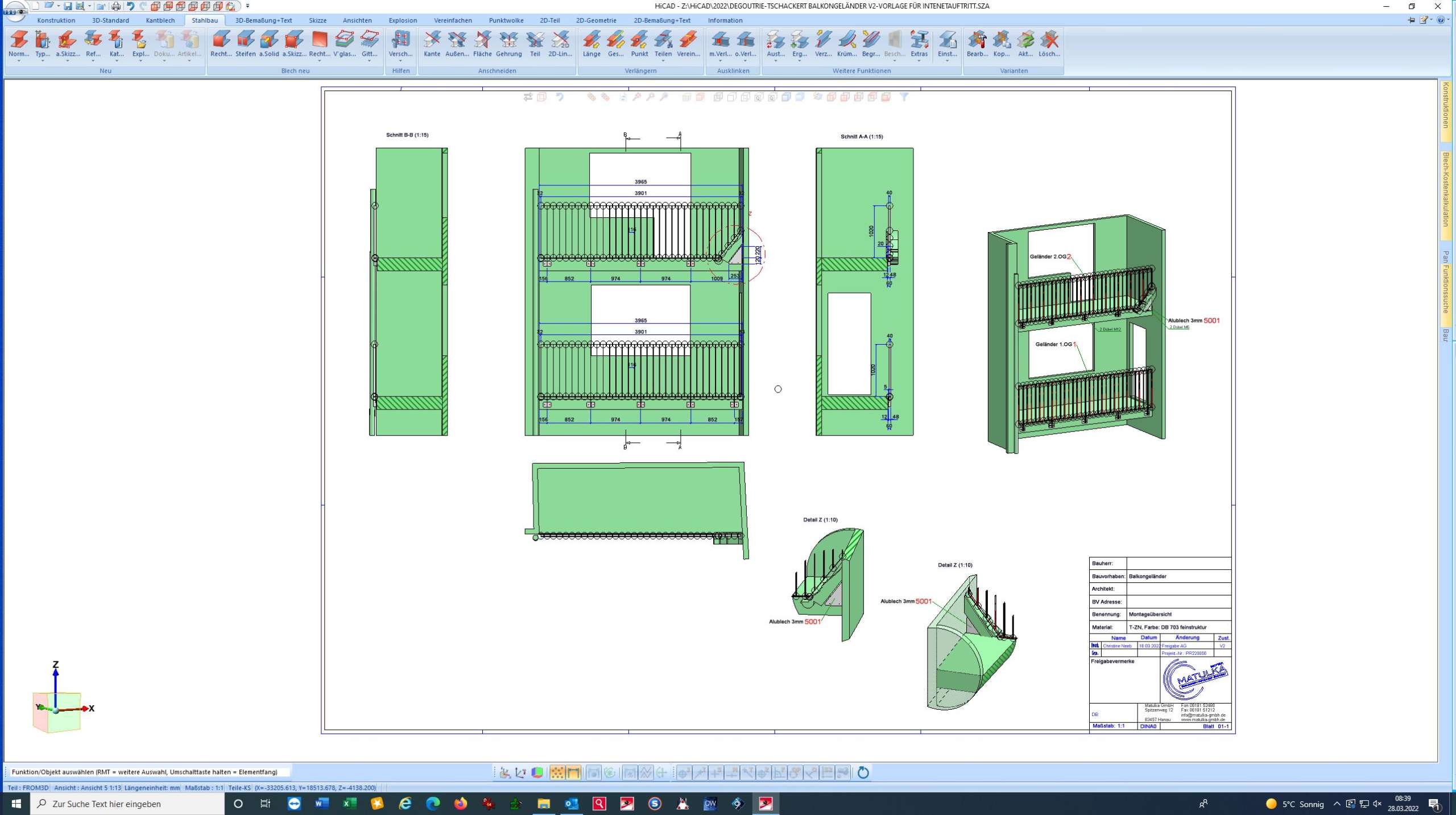The width and height of the screenshot is (1456, 815).
Task: Click the XYZ orientation cube
Action: pyautogui.click(x=57, y=711)
